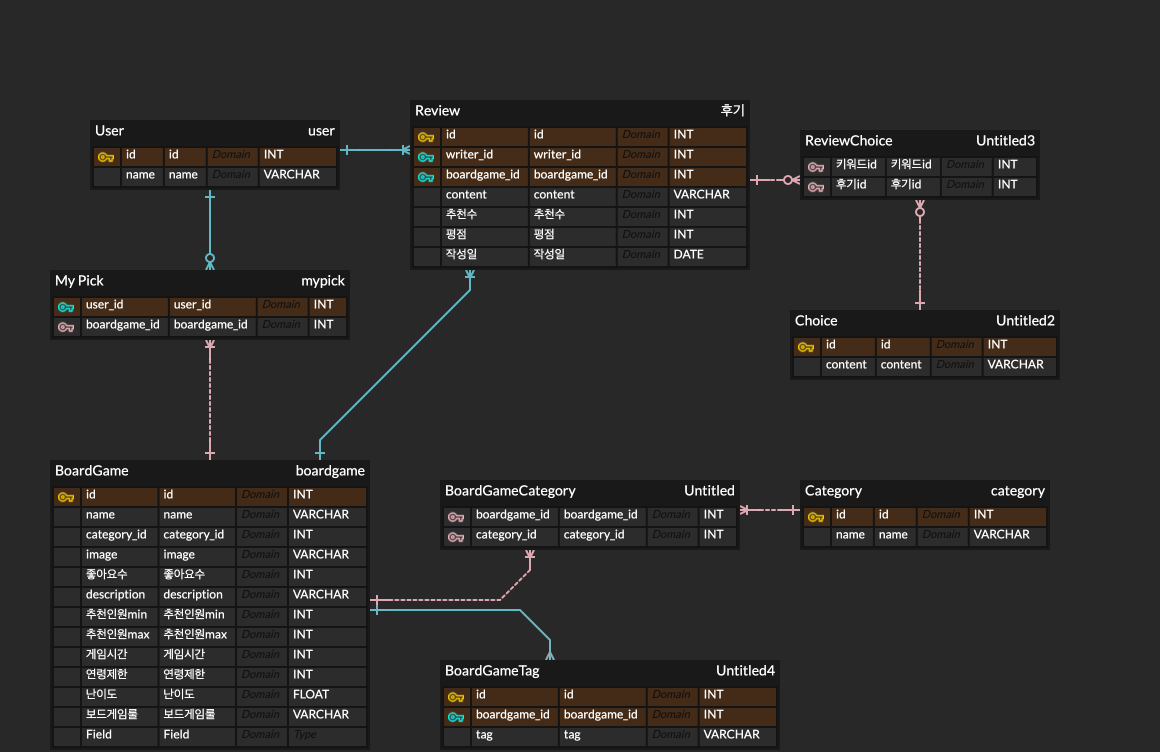Click key icon beside BoardGameCategory boardgame_id
Screen dimensions: 1160x752
click(456, 517)
